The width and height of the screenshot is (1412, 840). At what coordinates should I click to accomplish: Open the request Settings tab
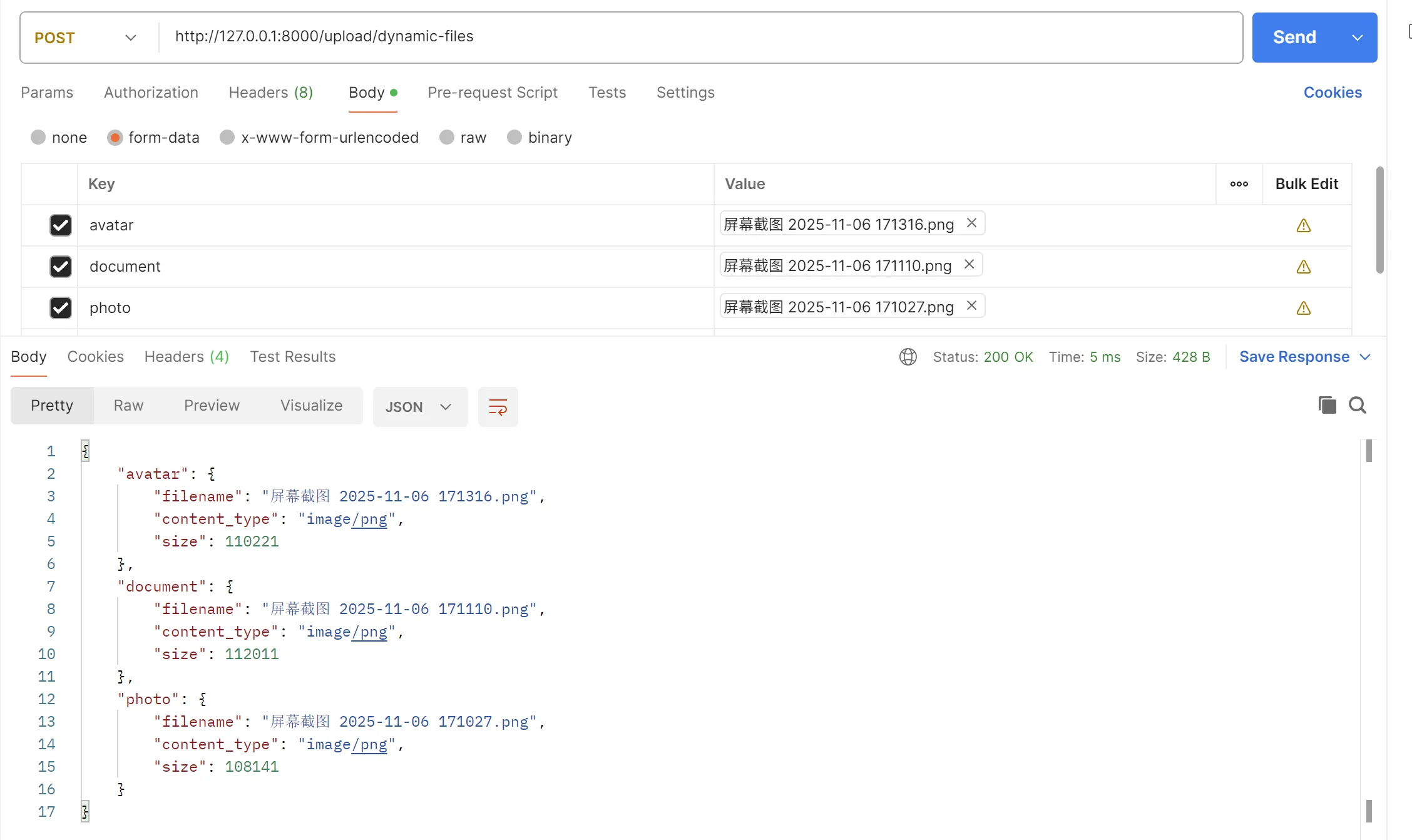point(685,93)
